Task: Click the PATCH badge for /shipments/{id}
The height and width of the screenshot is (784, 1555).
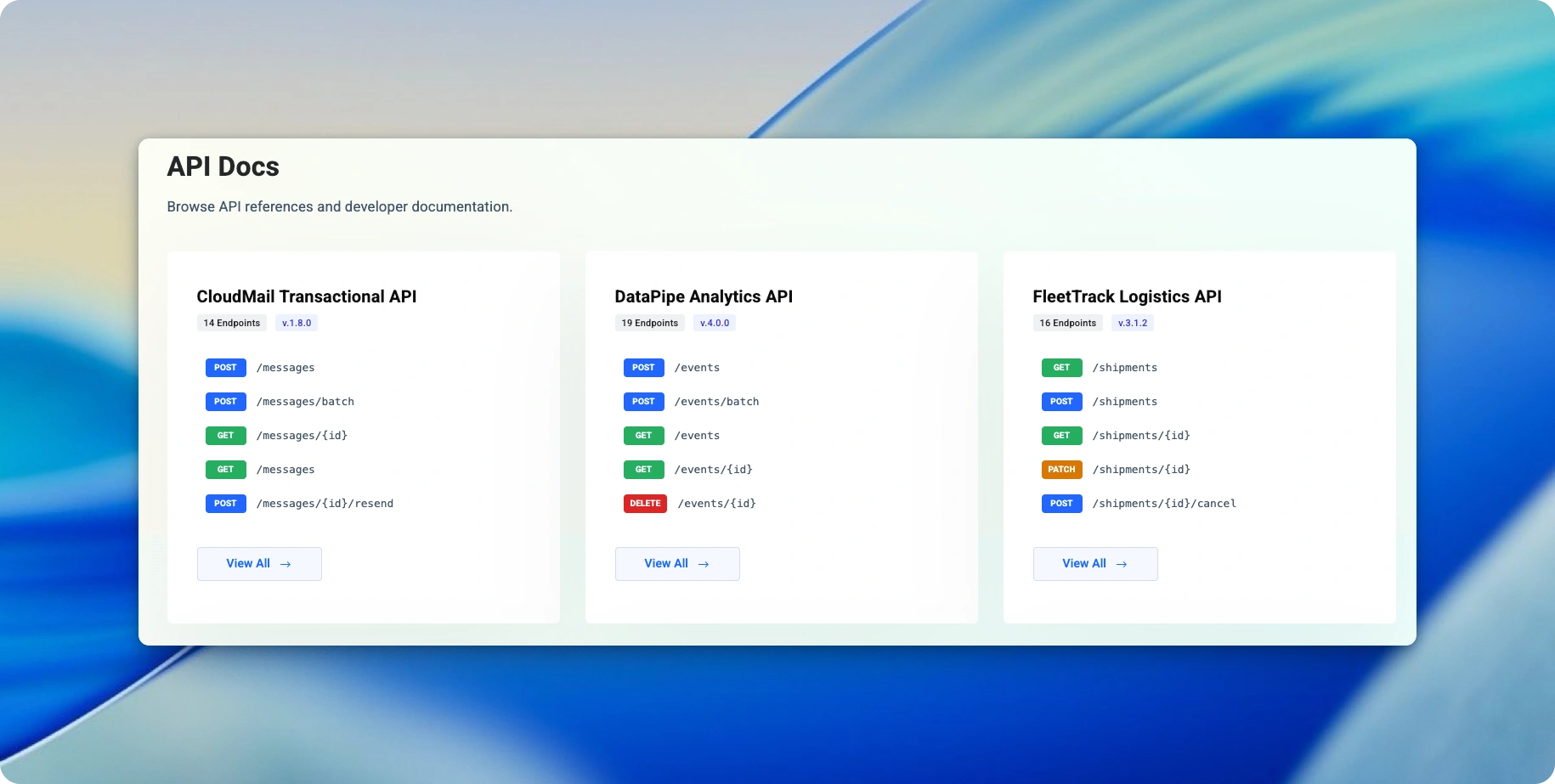Action: click(1061, 470)
